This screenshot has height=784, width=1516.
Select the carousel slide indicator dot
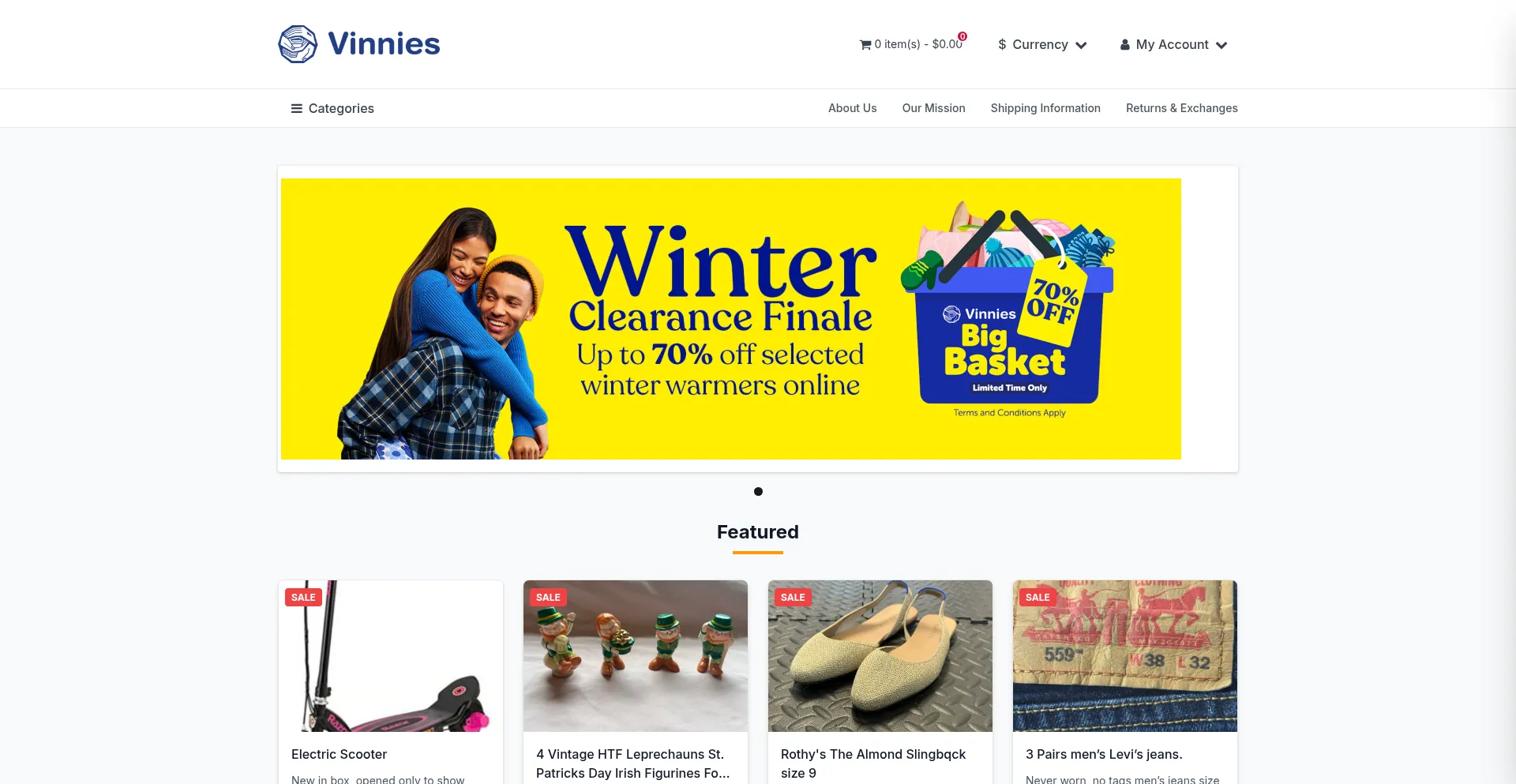click(x=758, y=491)
